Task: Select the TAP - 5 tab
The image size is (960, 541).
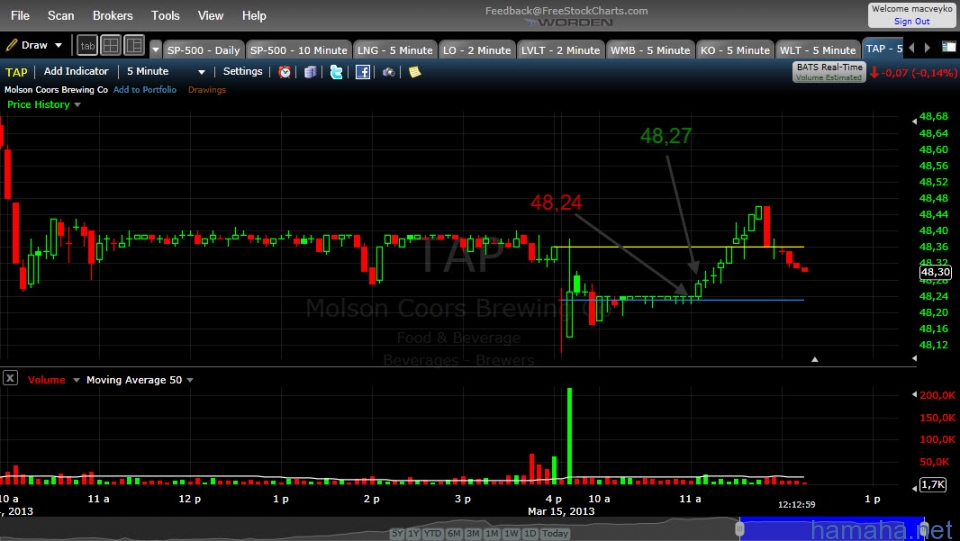Action: (x=883, y=49)
